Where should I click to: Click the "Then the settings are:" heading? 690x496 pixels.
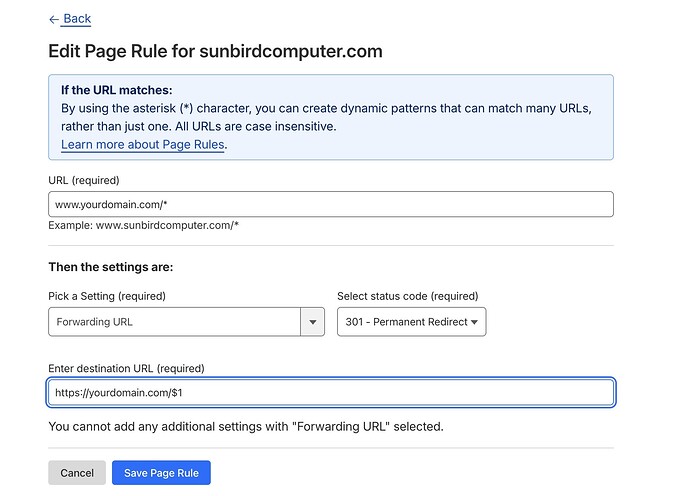pos(111,267)
